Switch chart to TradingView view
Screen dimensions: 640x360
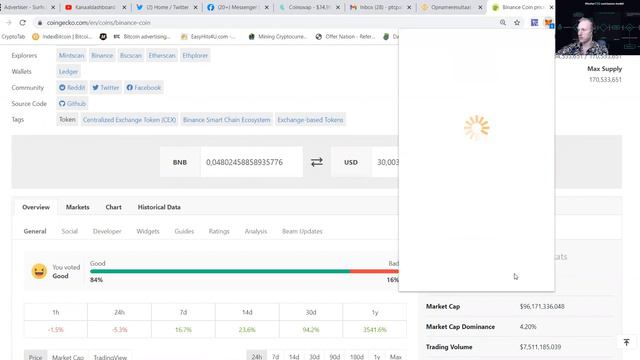click(110, 357)
